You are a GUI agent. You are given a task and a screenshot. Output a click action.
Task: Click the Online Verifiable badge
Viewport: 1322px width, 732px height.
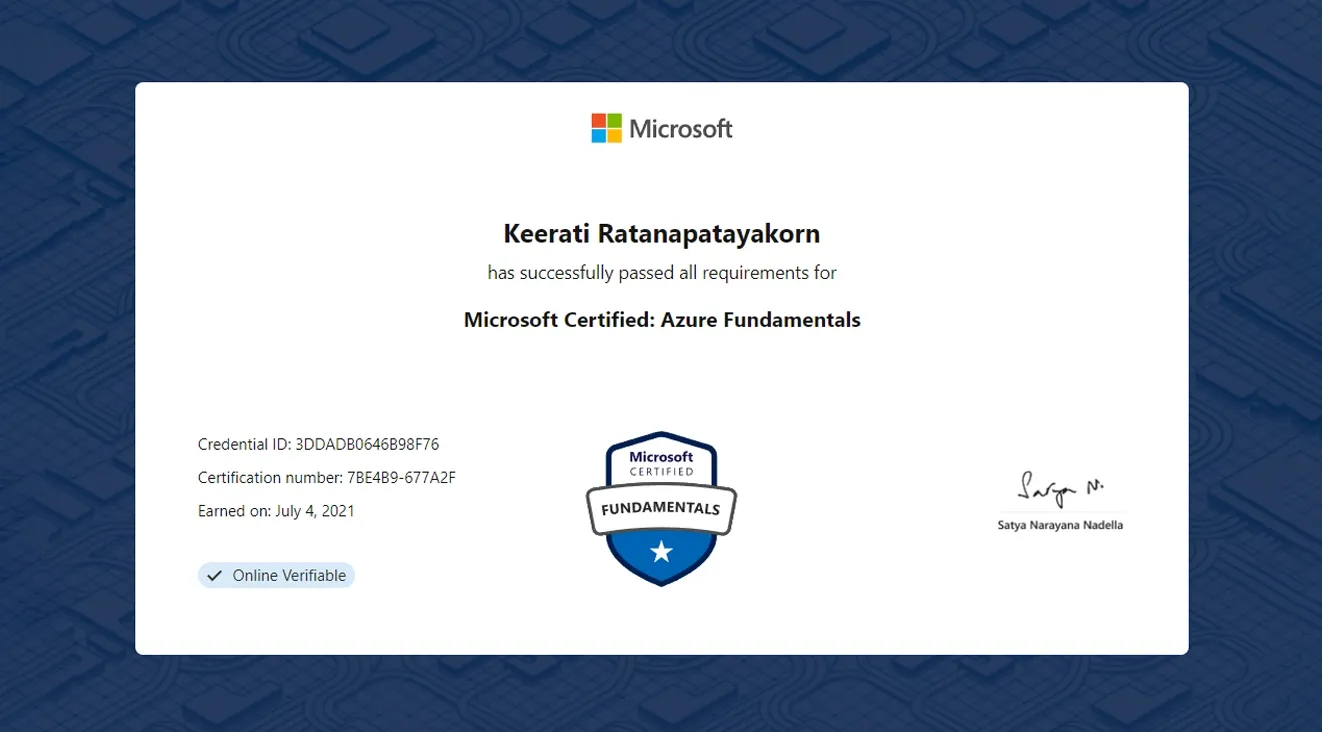point(276,575)
